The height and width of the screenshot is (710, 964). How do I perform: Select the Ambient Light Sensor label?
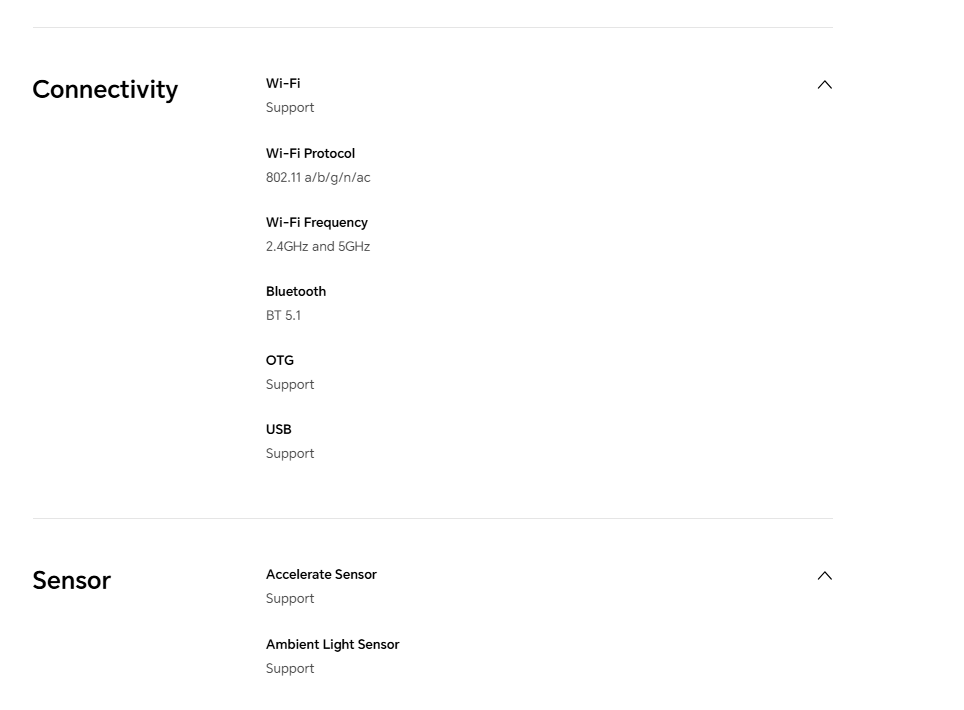click(x=333, y=644)
